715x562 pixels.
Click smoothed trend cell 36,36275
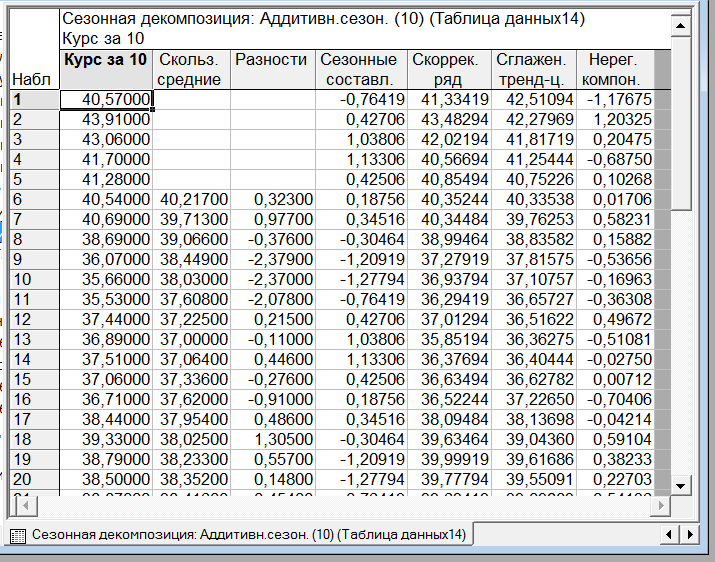click(534, 339)
